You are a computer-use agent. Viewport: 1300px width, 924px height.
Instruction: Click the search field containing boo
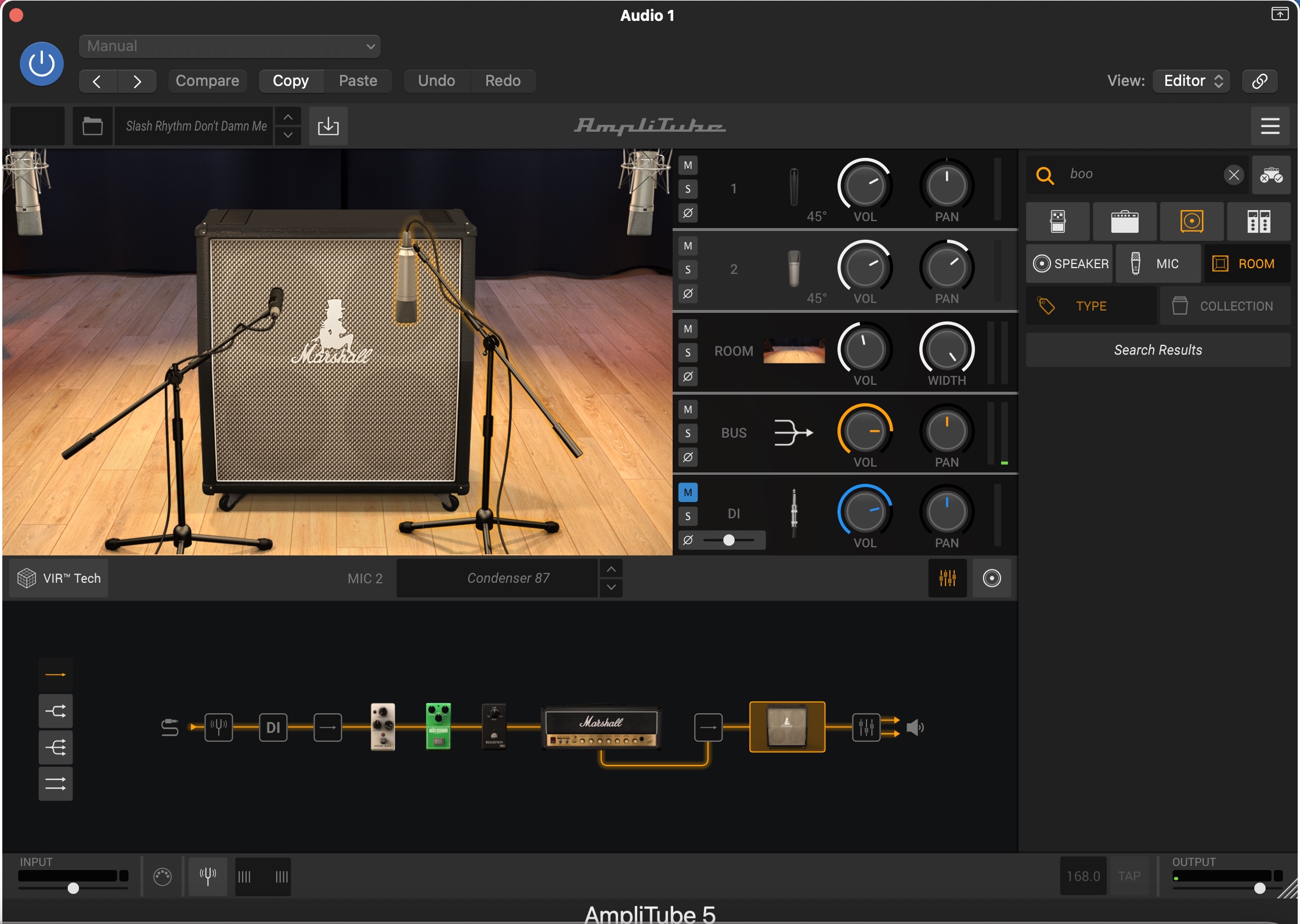coord(1137,174)
